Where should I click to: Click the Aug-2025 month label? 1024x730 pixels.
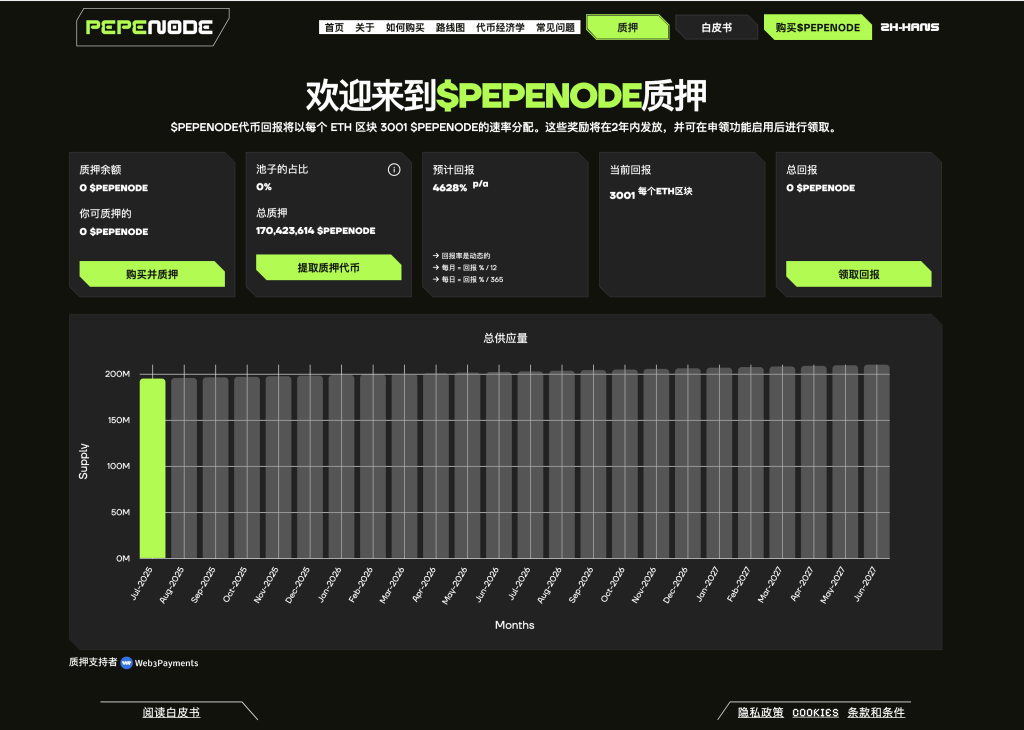coord(172,584)
